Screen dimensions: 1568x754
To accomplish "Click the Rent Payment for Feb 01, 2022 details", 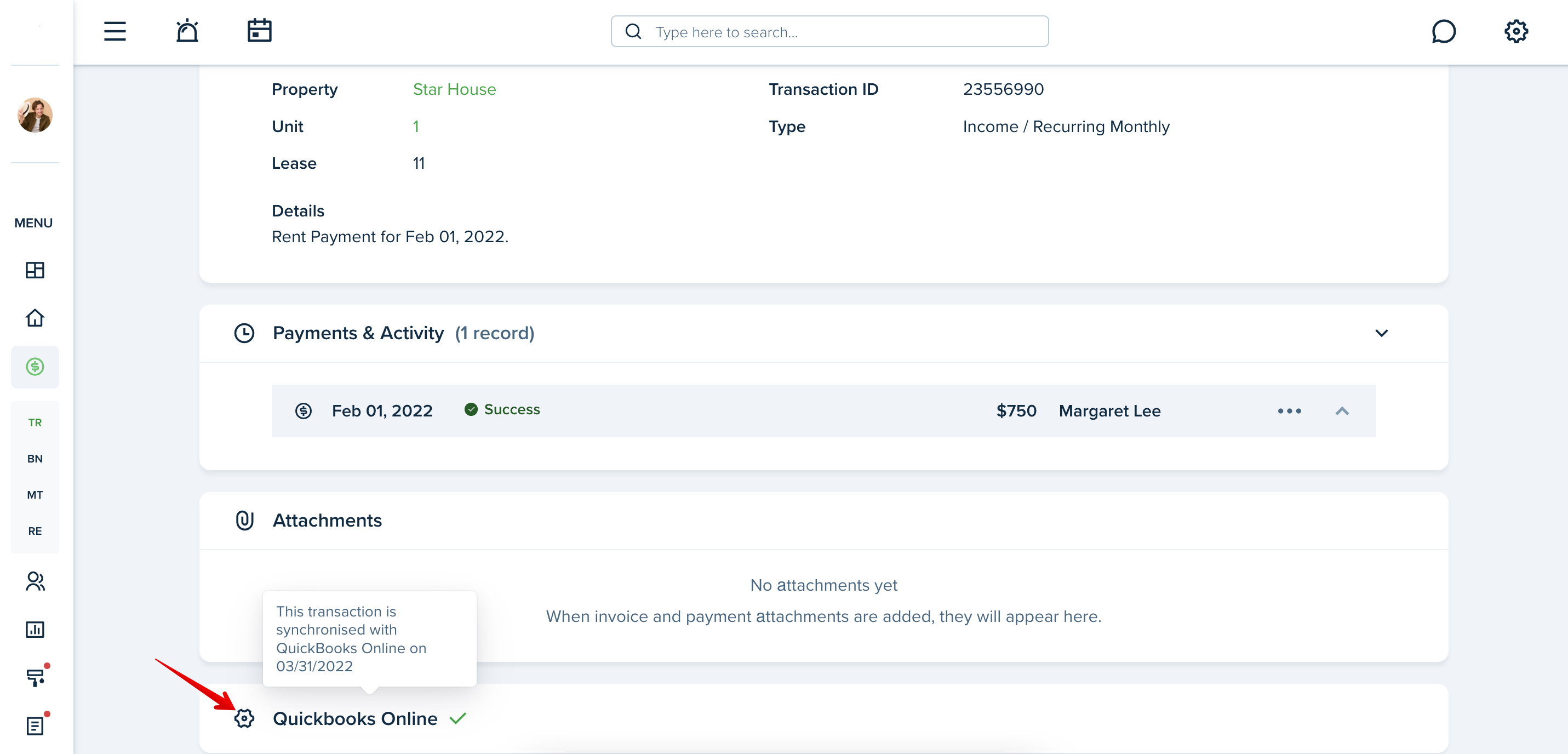I will (390, 236).
